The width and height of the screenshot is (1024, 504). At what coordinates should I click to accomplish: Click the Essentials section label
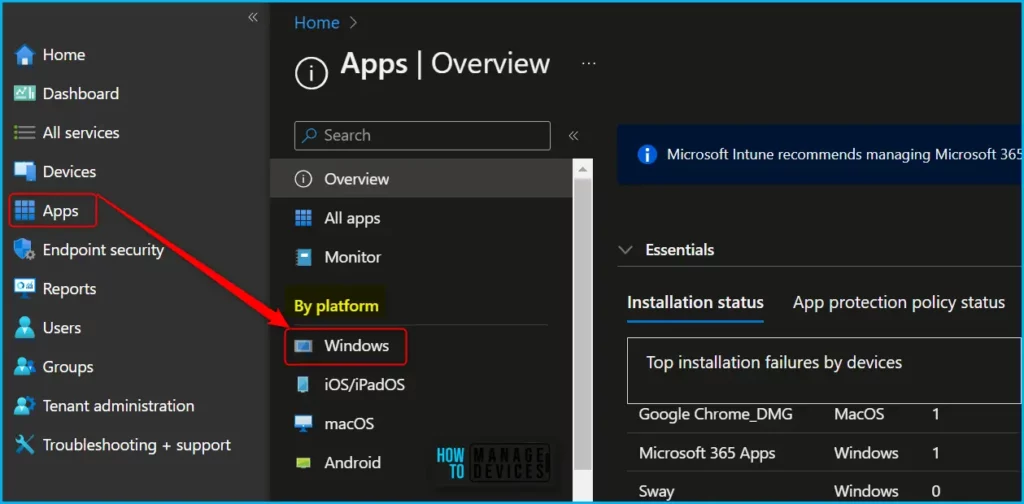[680, 249]
